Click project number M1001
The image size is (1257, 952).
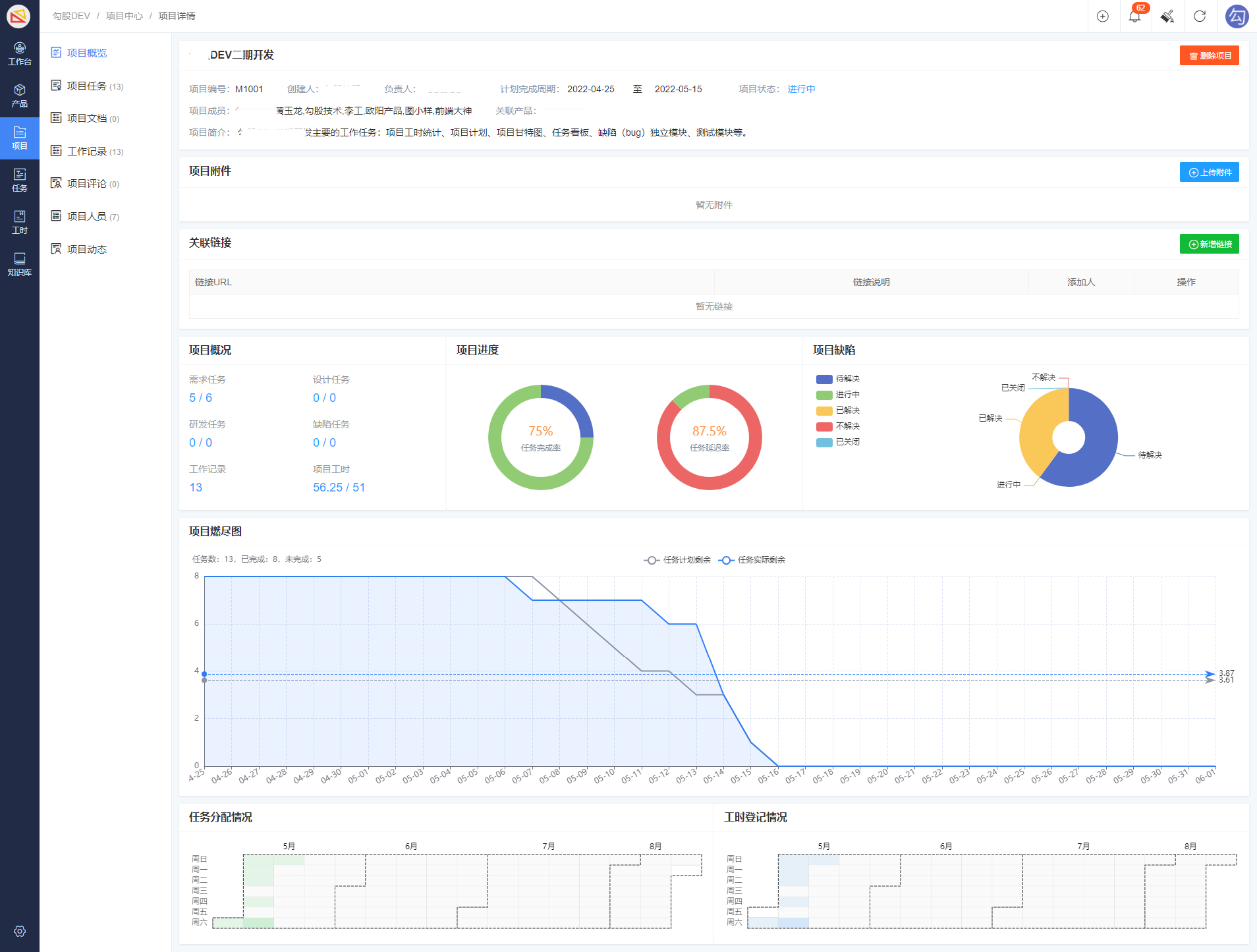tap(249, 89)
